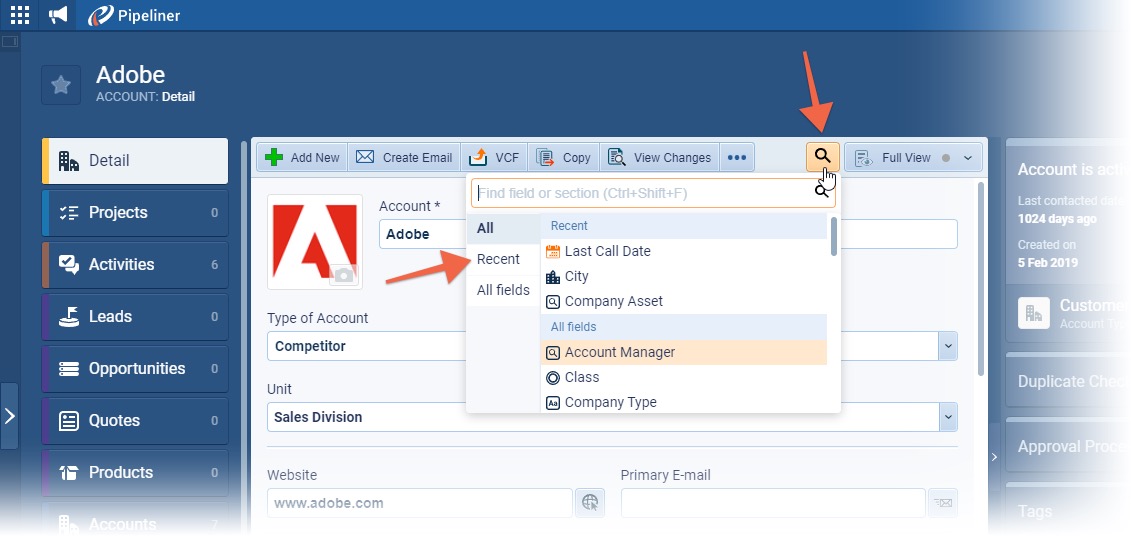Mark Adobe as favorite with star icon
Viewport: 1131px width, 536px height.
click(x=61, y=85)
